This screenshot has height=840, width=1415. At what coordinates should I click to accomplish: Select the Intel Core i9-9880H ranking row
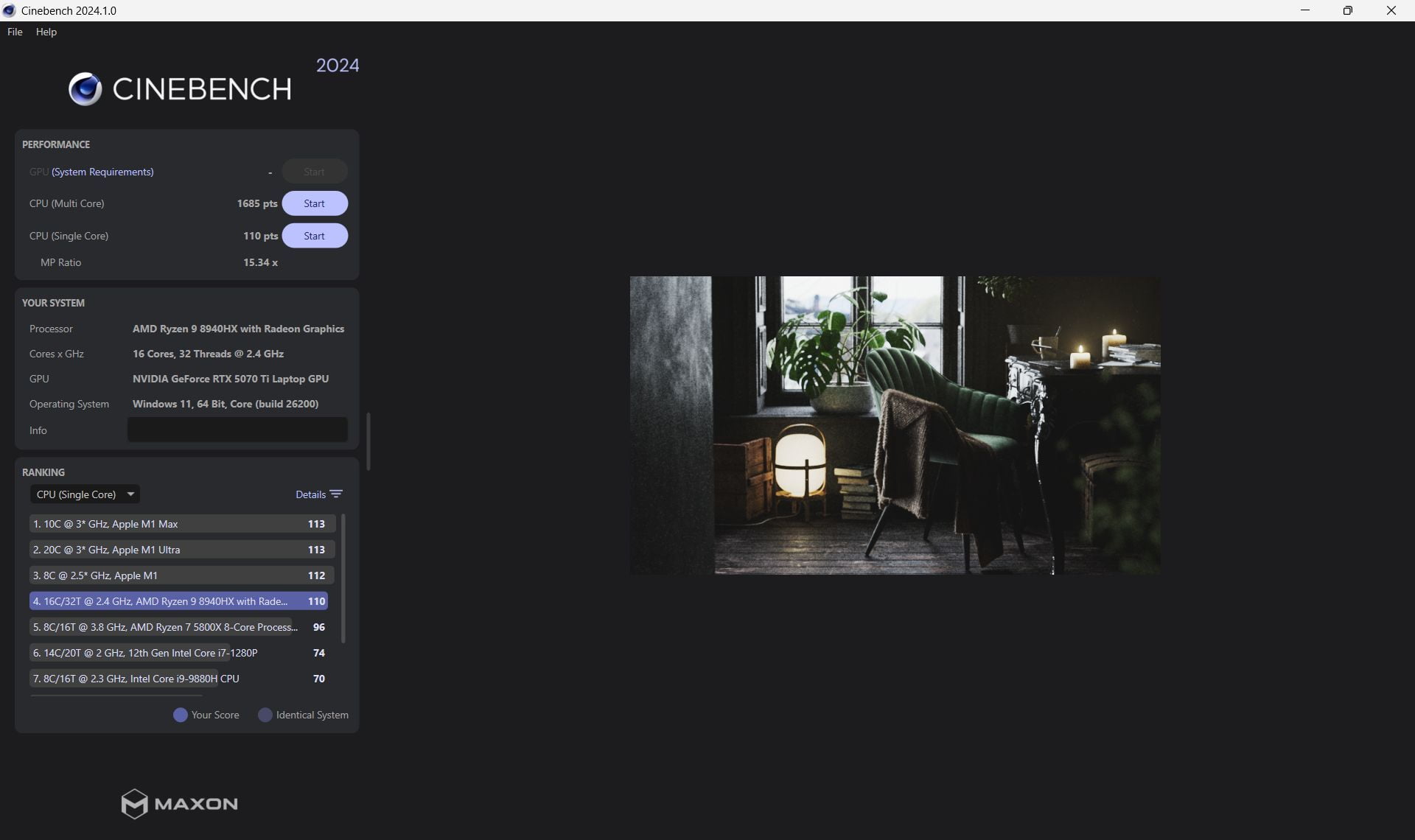click(x=179, y=679)
